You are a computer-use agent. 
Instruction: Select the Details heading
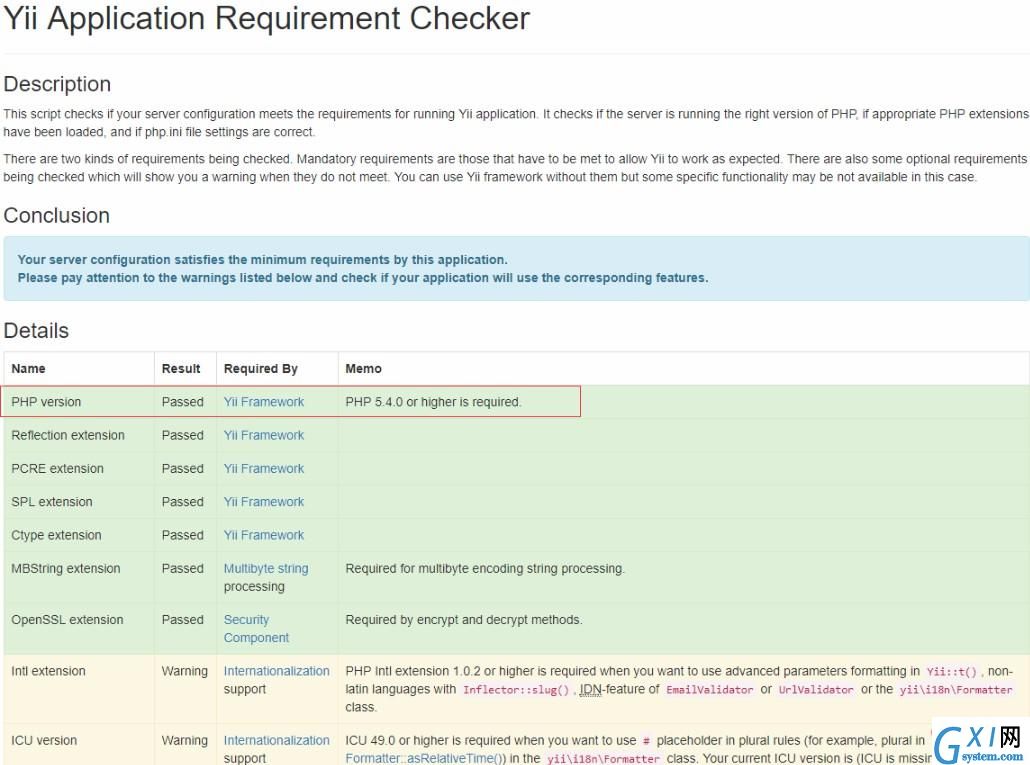(x=36, y=330)
